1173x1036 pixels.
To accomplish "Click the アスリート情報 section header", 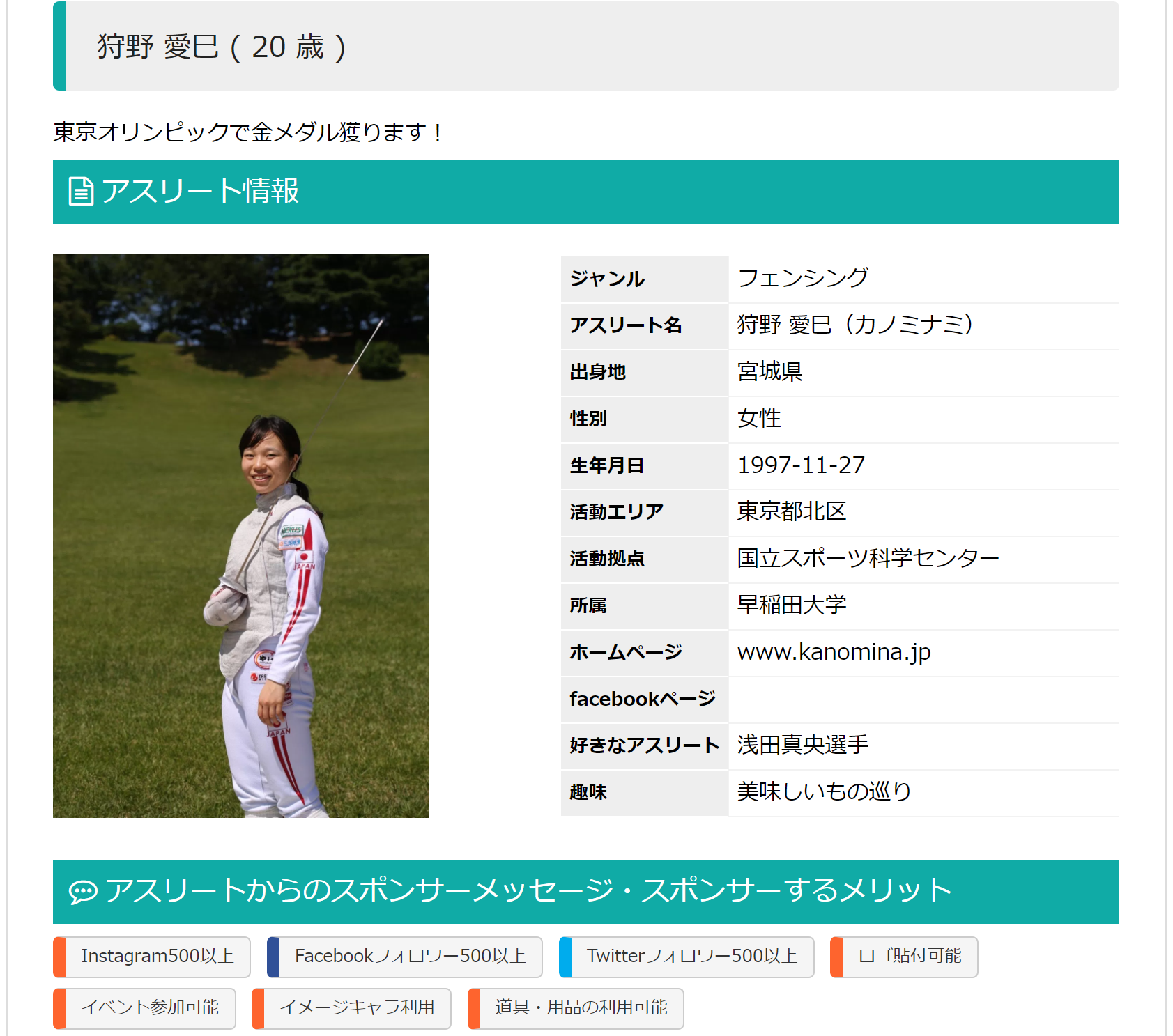I will (x=586, y=192).
